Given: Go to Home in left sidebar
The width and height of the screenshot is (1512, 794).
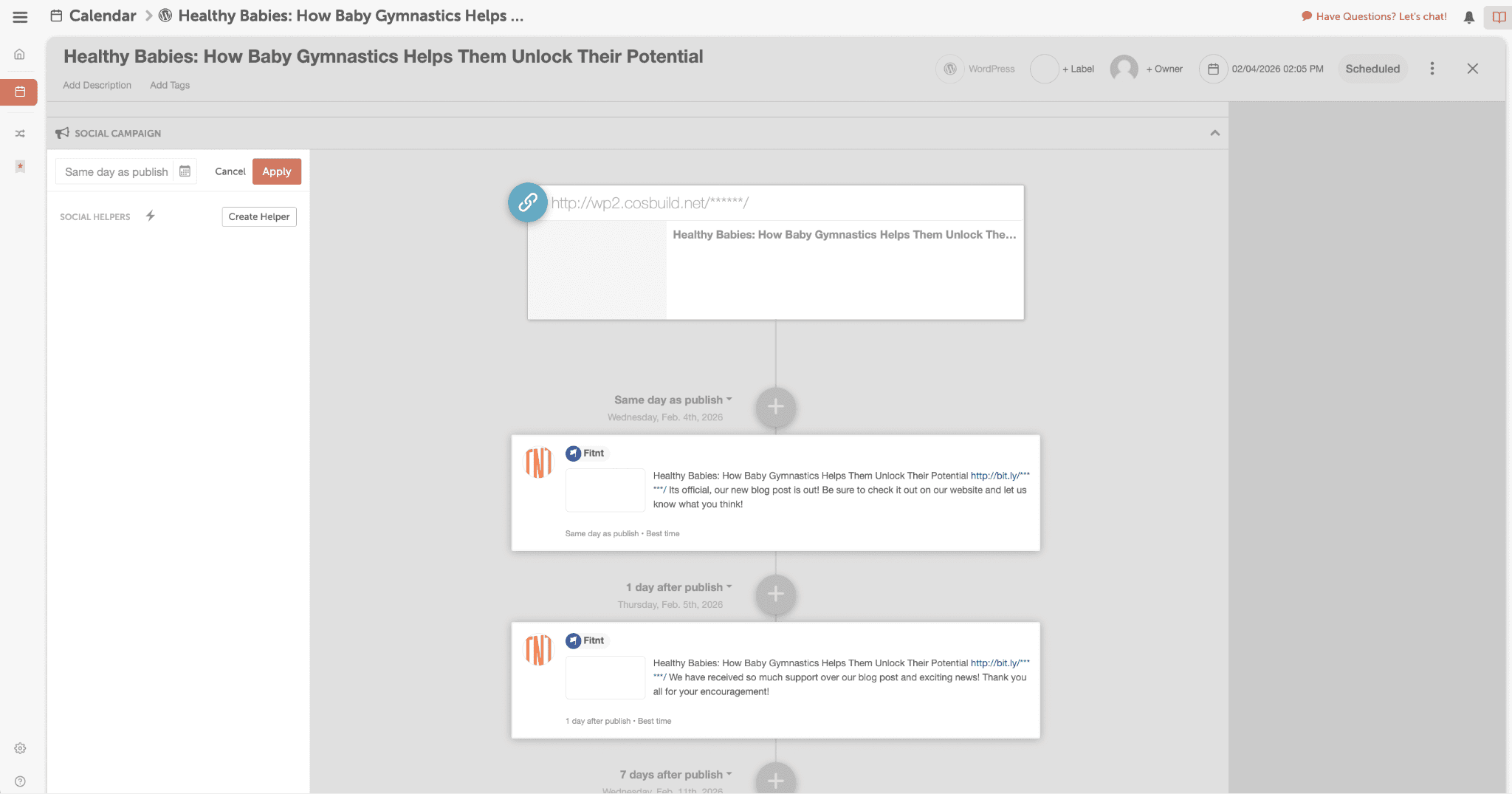Looking at the screenshot, I should tap(20, 54).
